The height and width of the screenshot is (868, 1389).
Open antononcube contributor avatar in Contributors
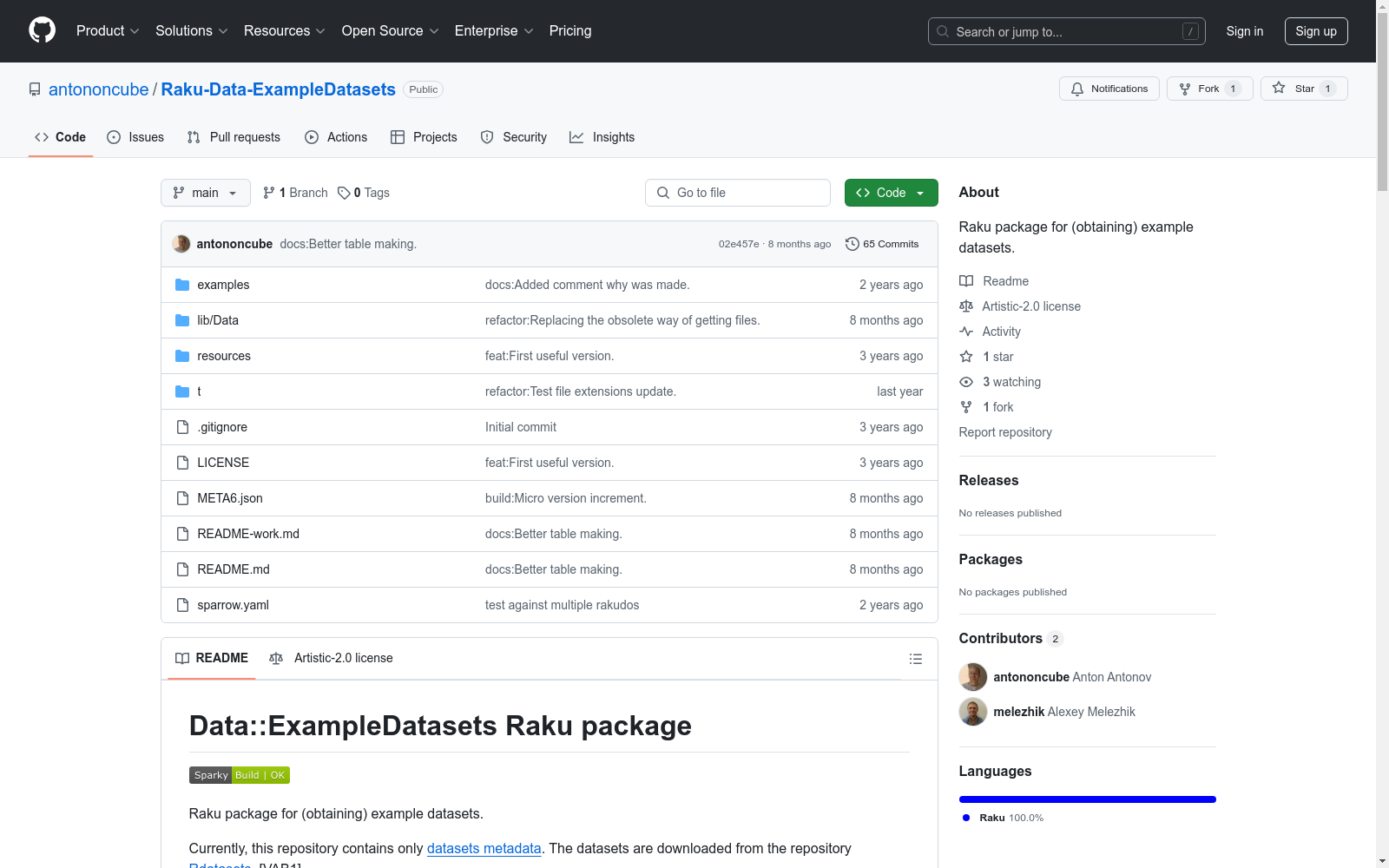click(x=973, y=677)
